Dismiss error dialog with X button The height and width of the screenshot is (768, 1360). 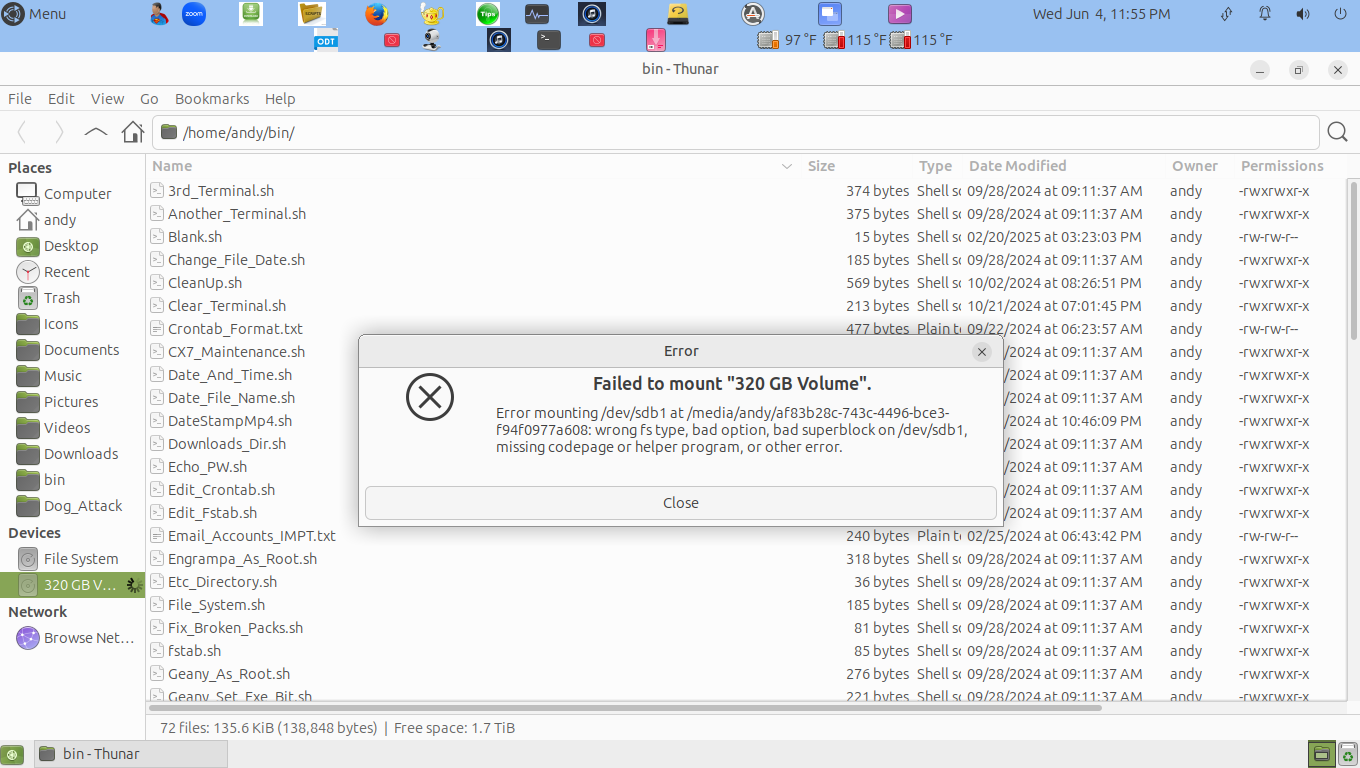click(982, 352)
